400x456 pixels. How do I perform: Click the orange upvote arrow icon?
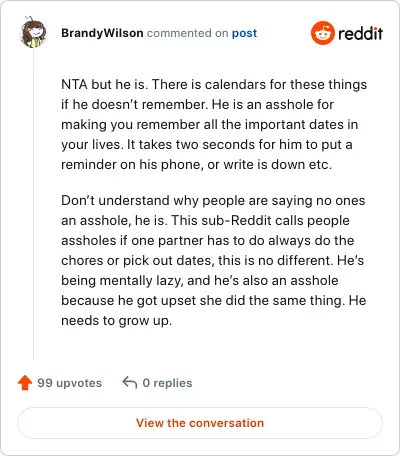[x=25, y=383]
